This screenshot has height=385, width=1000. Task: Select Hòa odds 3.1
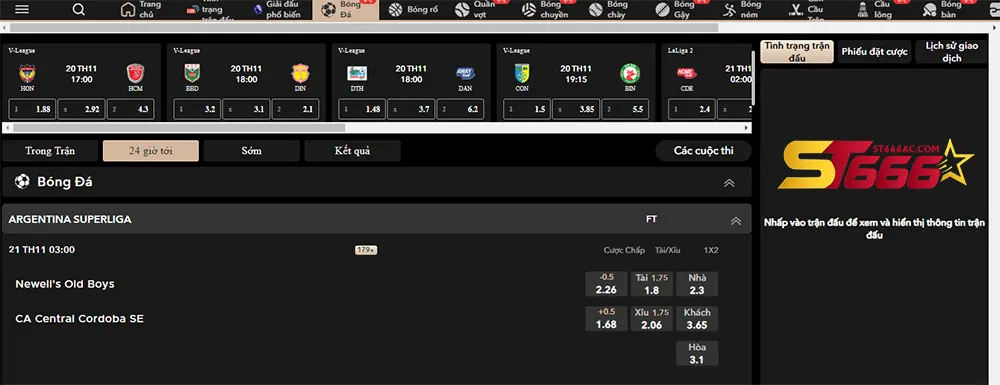click(x=697, y=354)
